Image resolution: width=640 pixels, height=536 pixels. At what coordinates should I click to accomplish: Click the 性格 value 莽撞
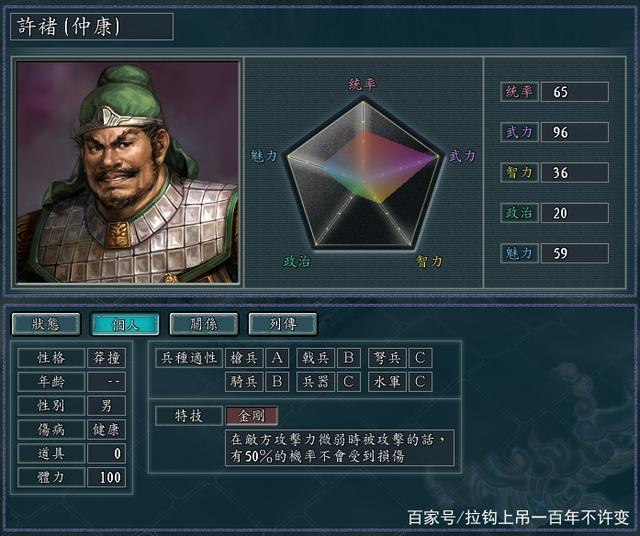click(106, 358)
